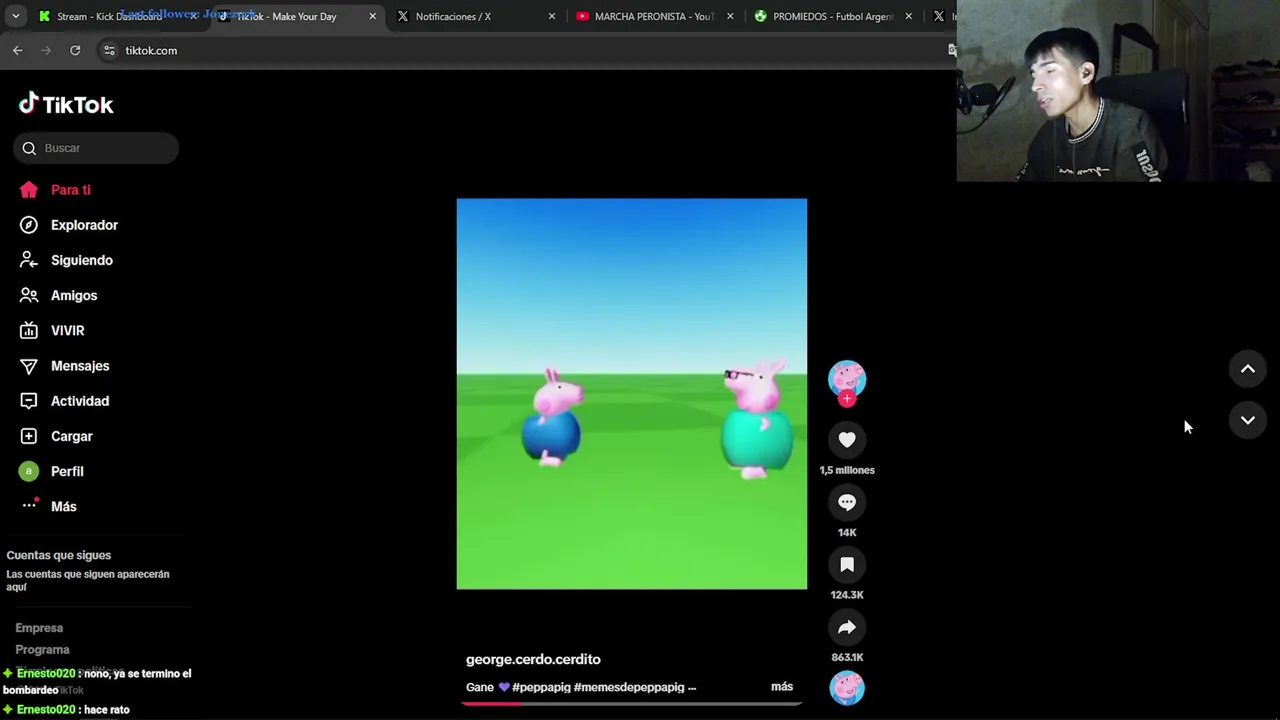
Task: Switch to PROMEDIOS Futbol Argentino tab
Action: (x=832, y=16)
